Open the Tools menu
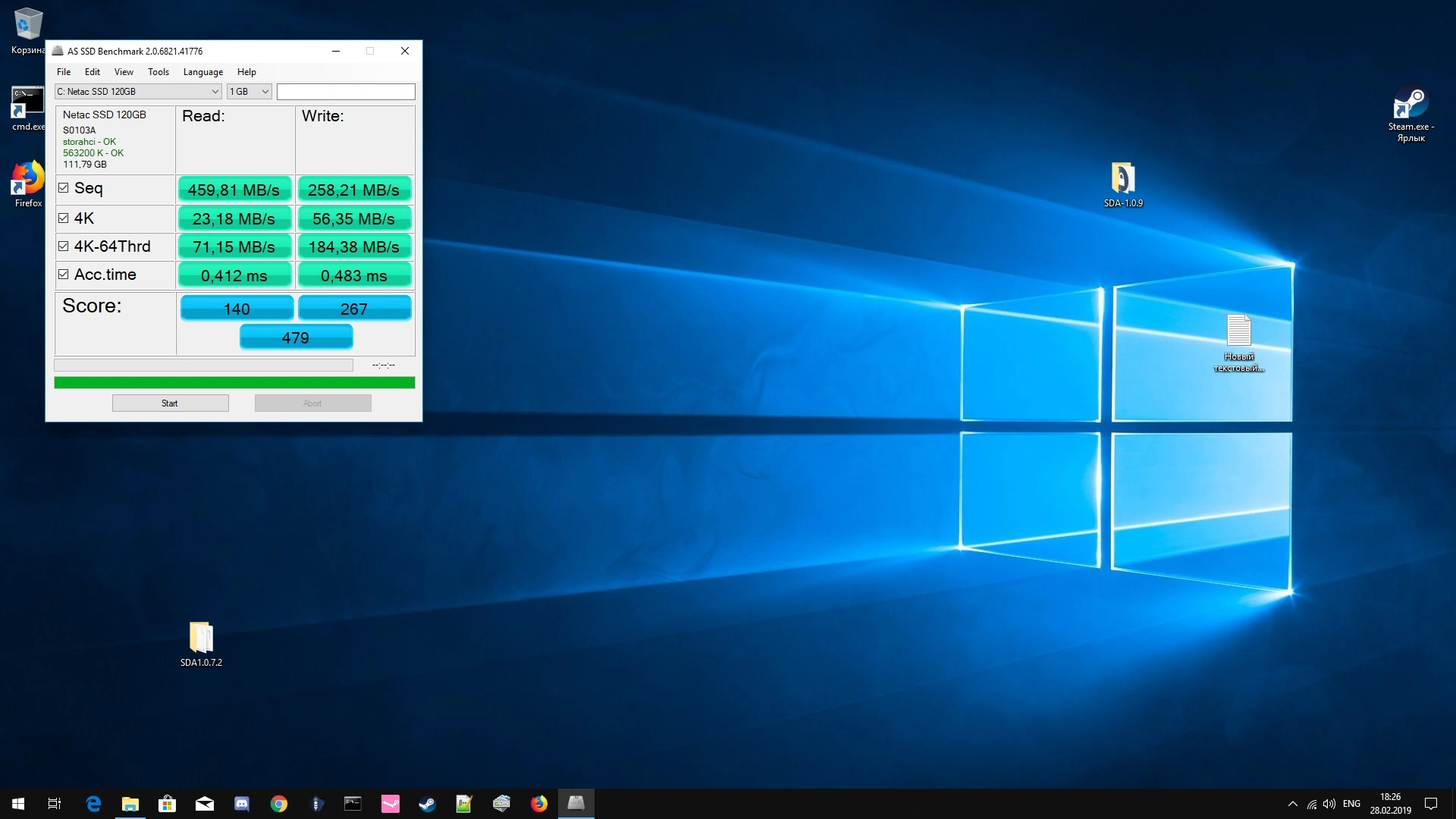This screenshot has height=819, width=1456. [x=158, y=72]
